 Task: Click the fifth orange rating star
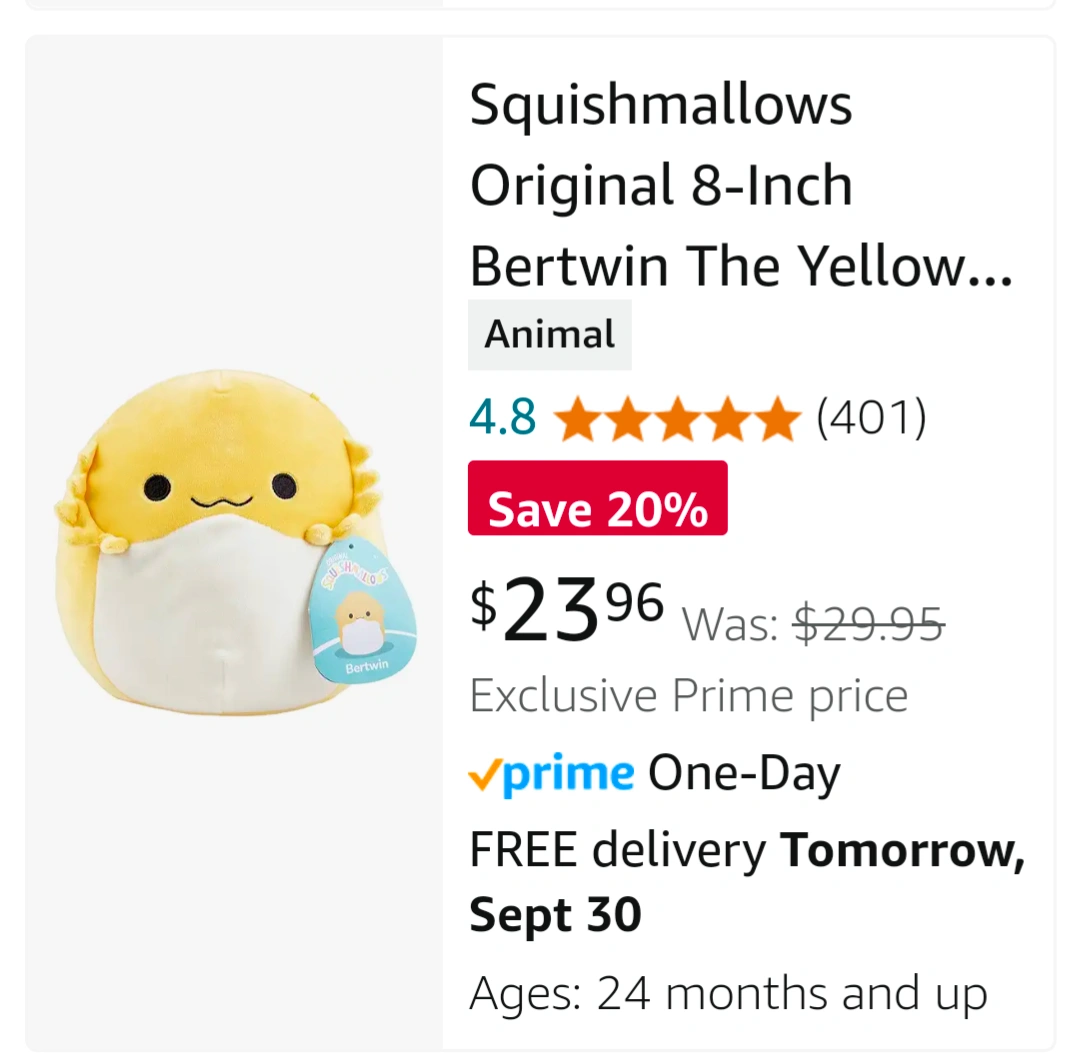click(776, 420)
